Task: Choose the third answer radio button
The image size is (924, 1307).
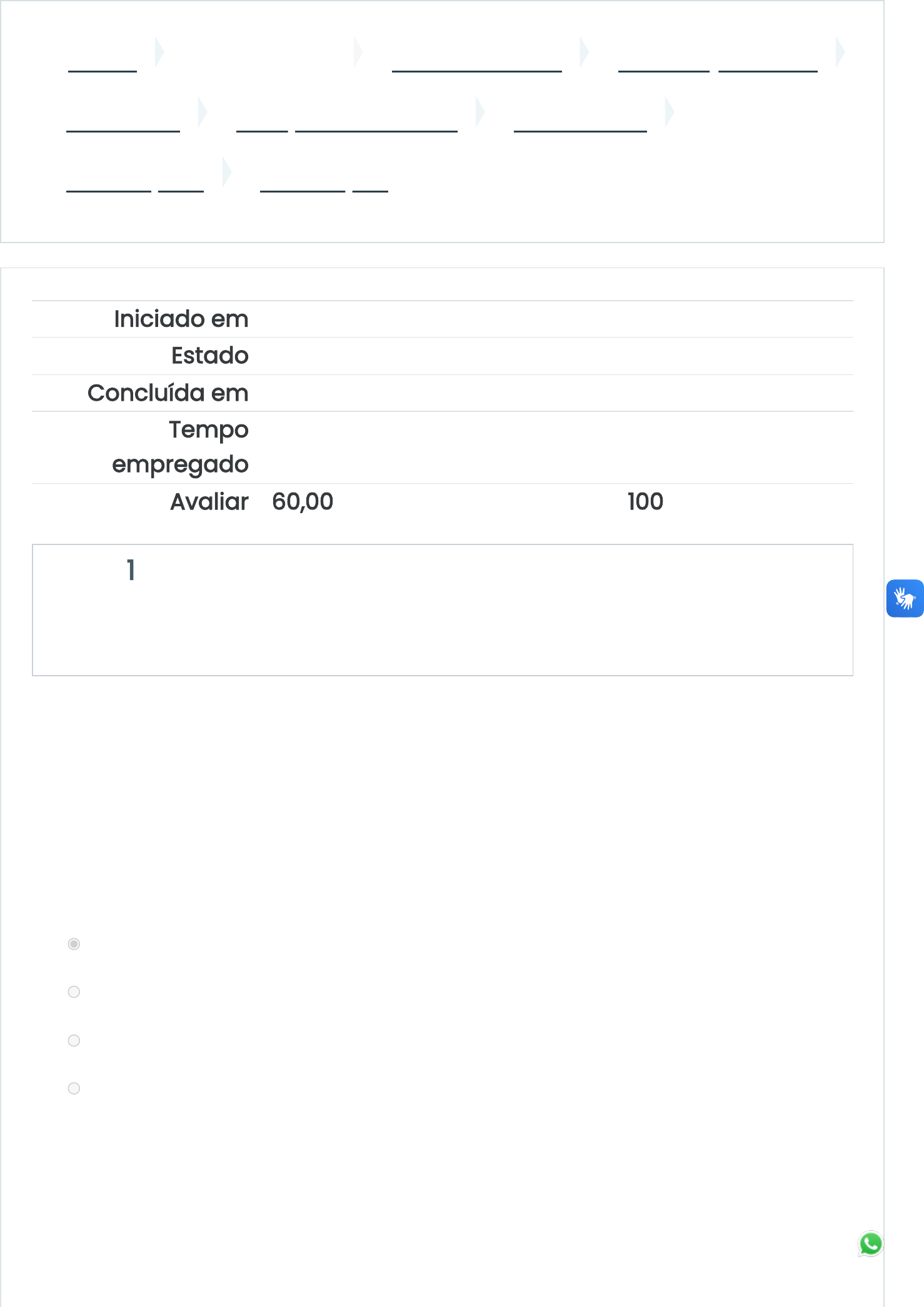Action: click(74, 1041)
